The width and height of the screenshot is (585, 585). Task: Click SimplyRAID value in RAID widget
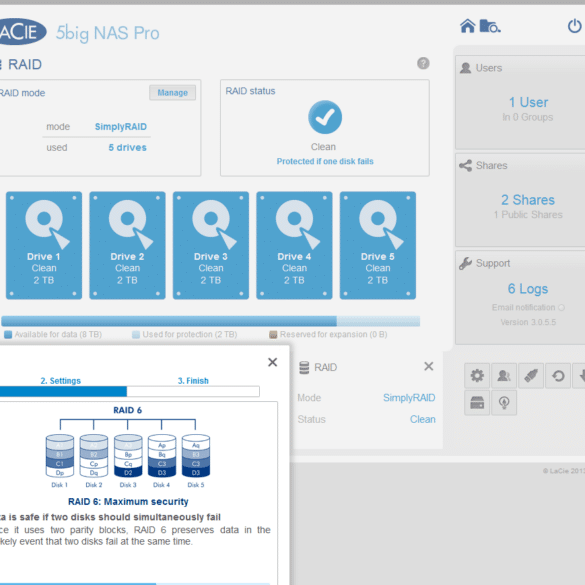[x=409, y=398]
